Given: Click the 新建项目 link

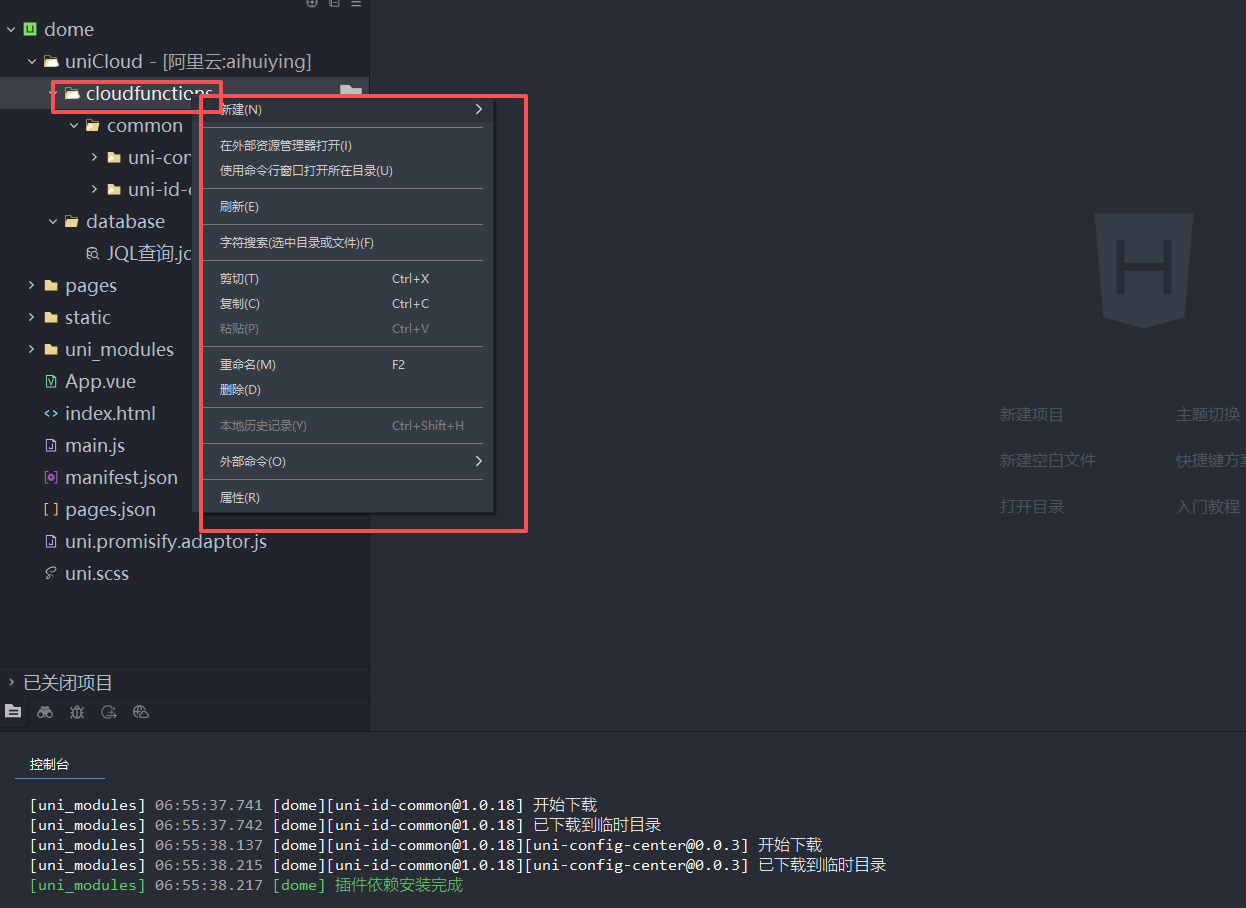Looking at the screenshot, I should click(x=1031, y=415).
